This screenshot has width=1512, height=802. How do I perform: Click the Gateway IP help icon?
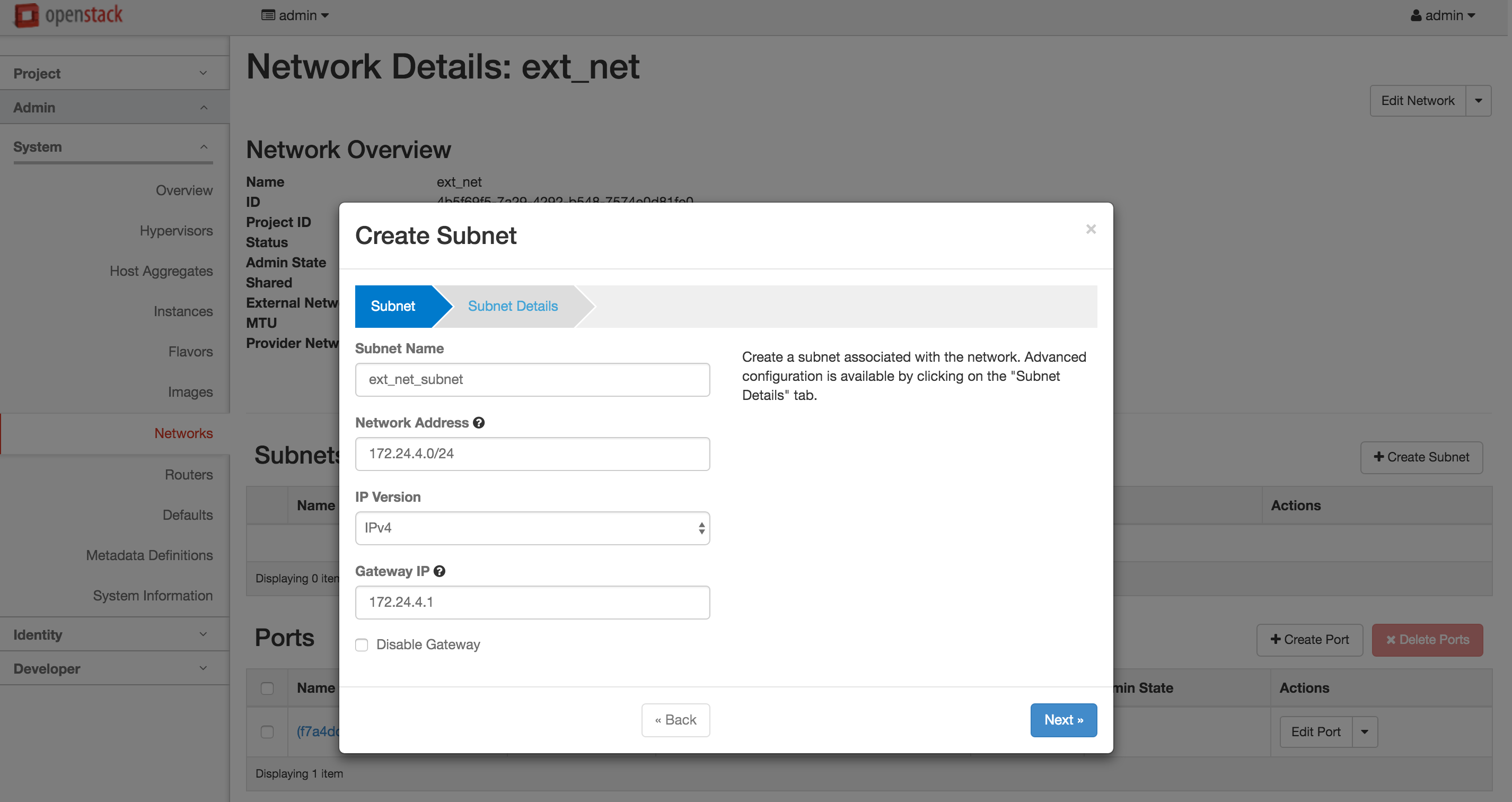coord(439,571)
